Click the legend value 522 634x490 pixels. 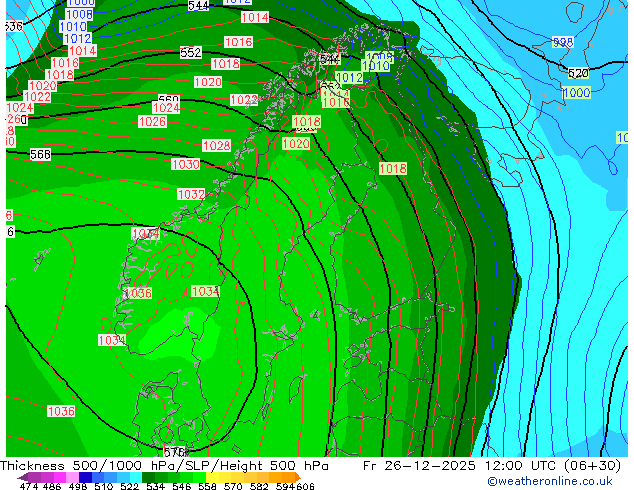[x=129, y=486]
